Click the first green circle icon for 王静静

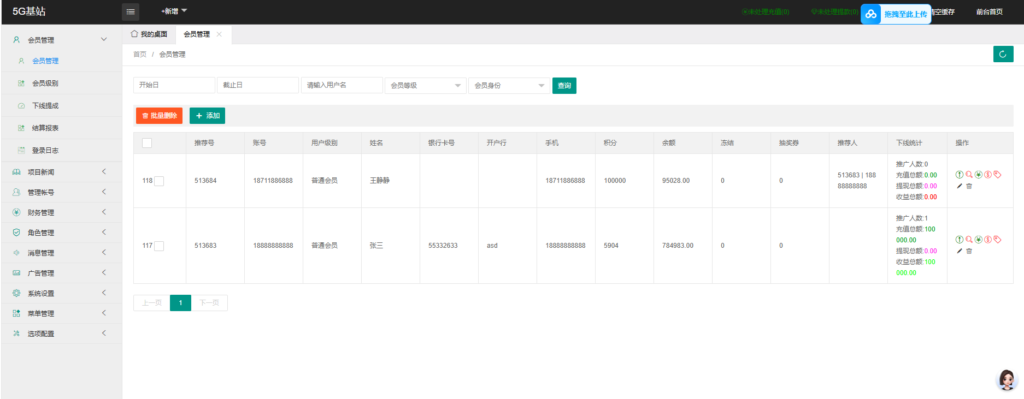[x=959, y=174]
